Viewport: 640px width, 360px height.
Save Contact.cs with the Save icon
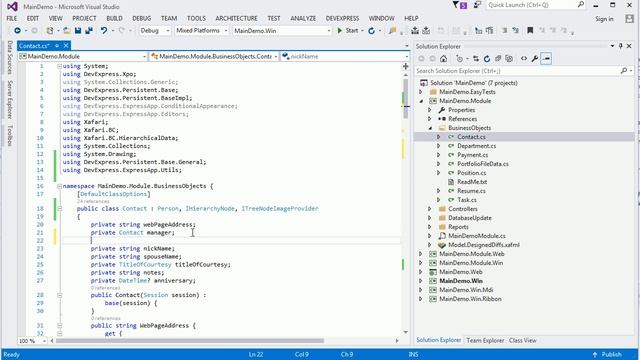[78, 31]
